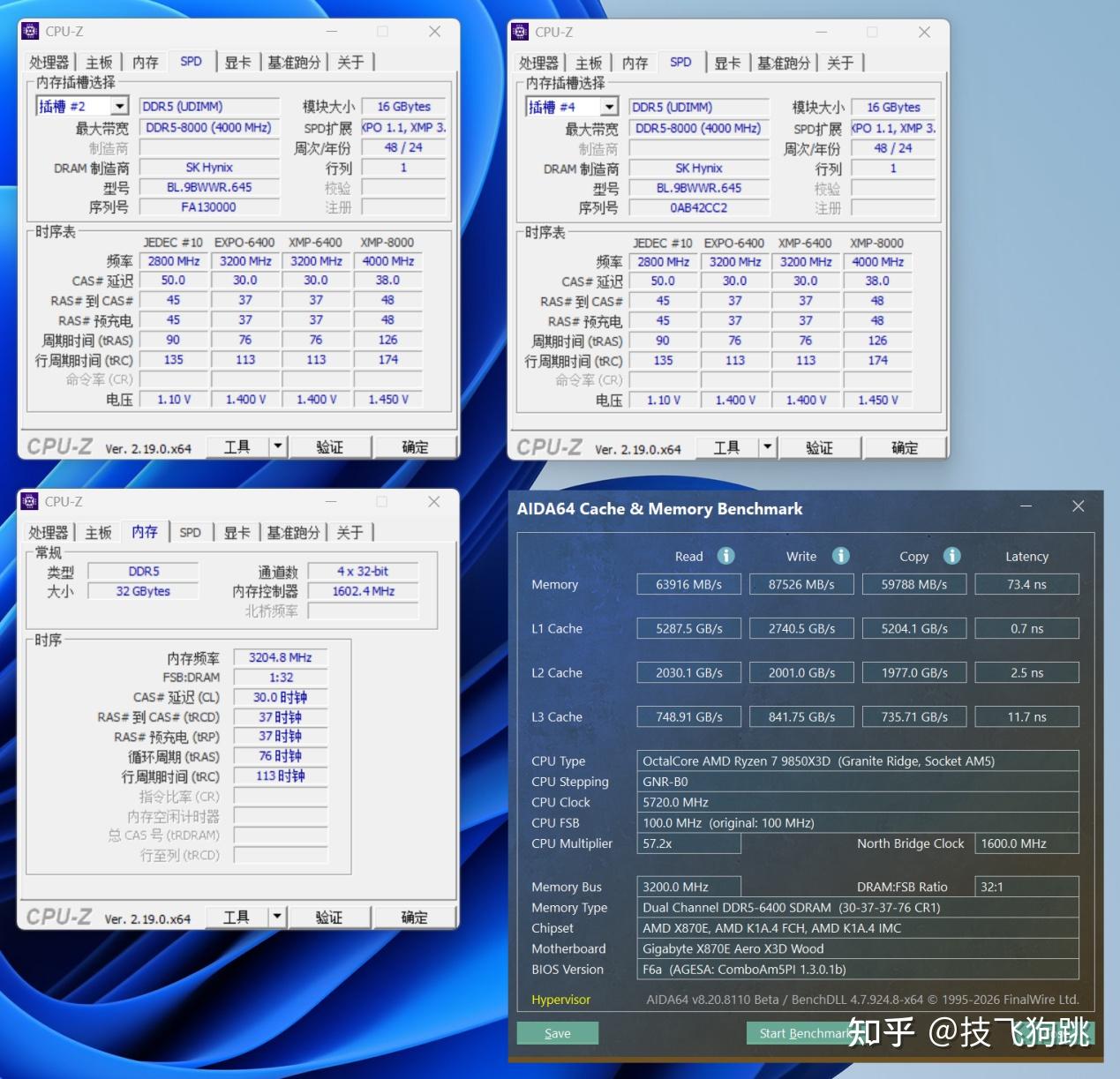Open slot #4 memory slot dropdown
Image resolution: width=1120 pixels, height=1079 pixels.
[x=609, y=107]
